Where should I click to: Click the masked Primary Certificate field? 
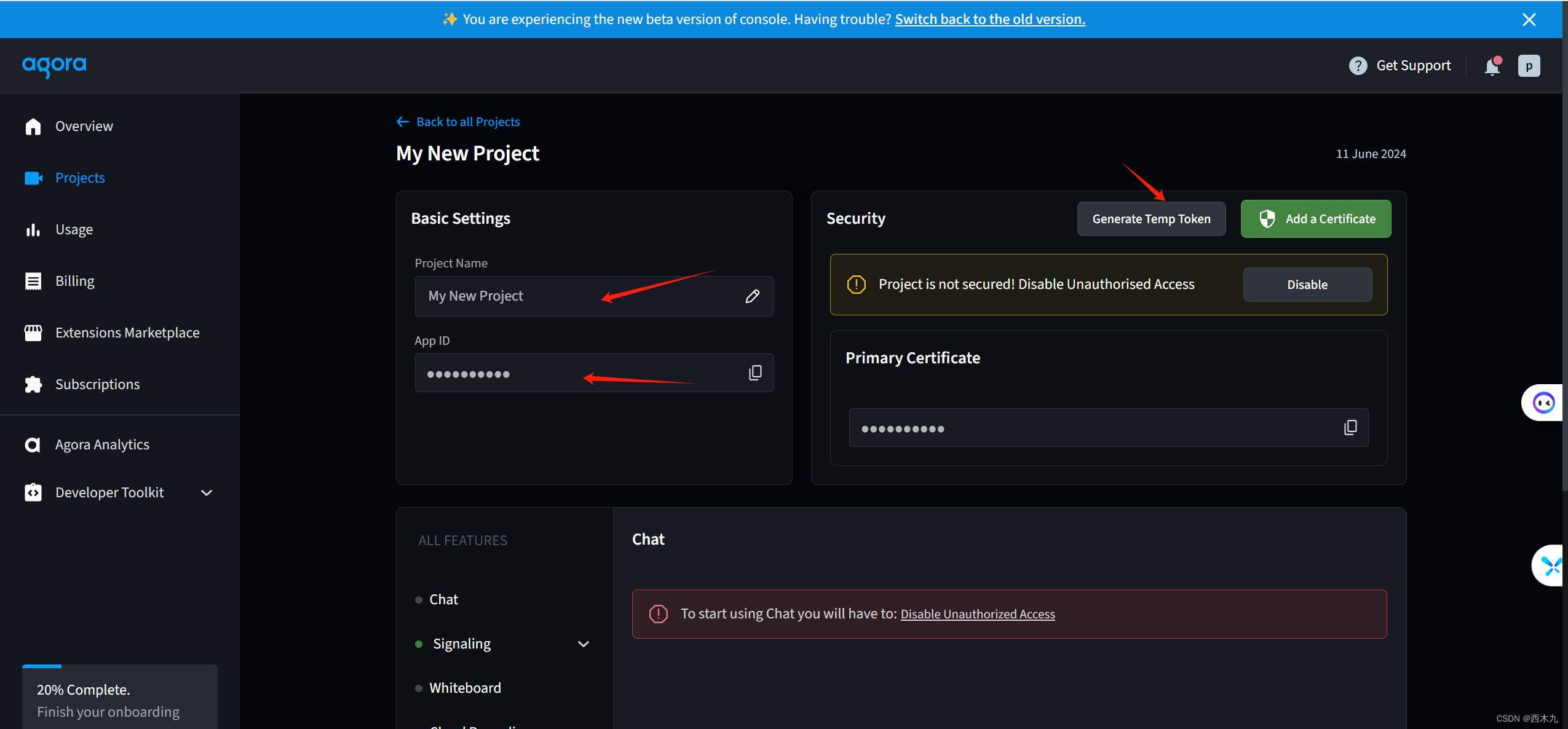coord(1108,428)
